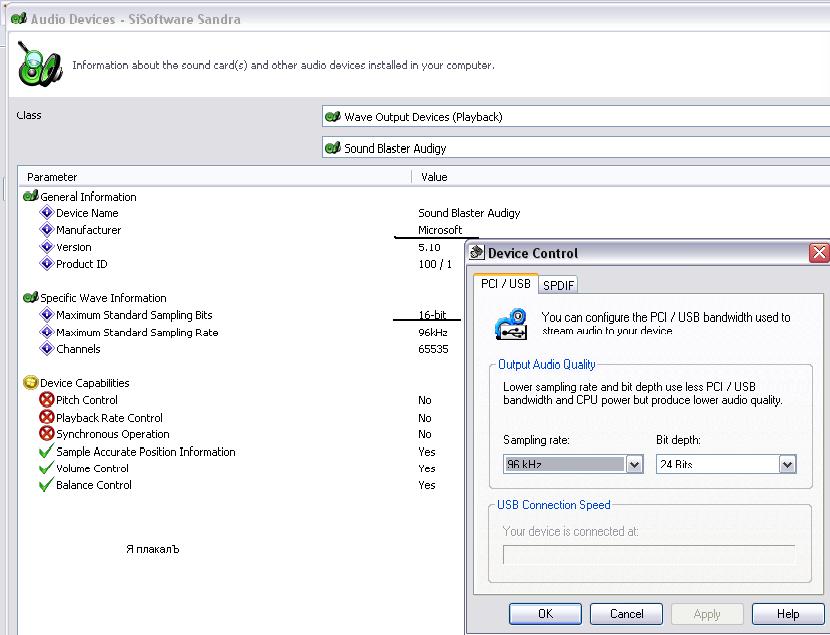Viewport: 830px width, 635px height.
Task: Click the green checkmark beside Balance Control
Action: coord(46,485)
